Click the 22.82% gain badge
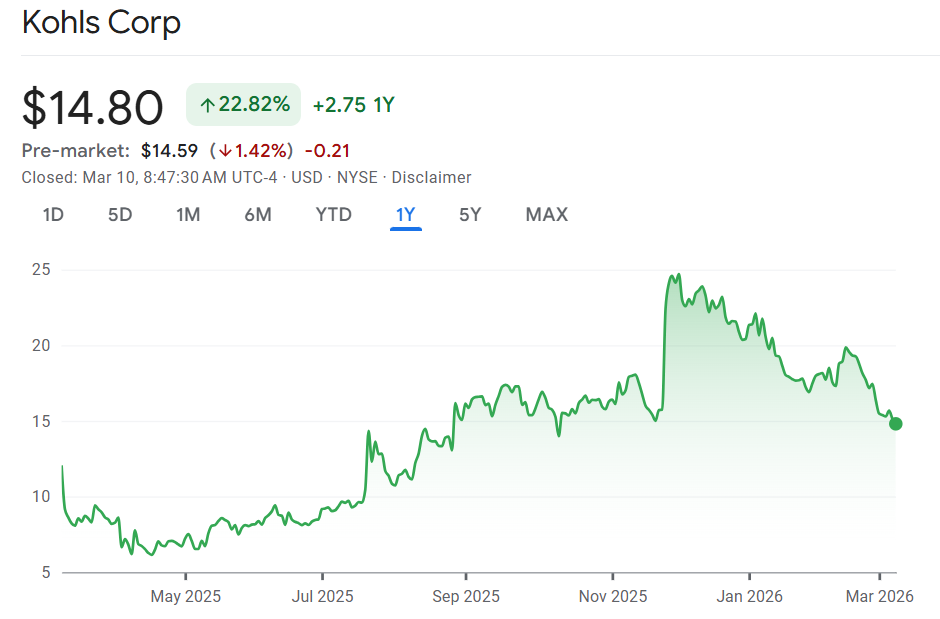The height and width of the screenshot is (619, 940). [x=244, y=105]
